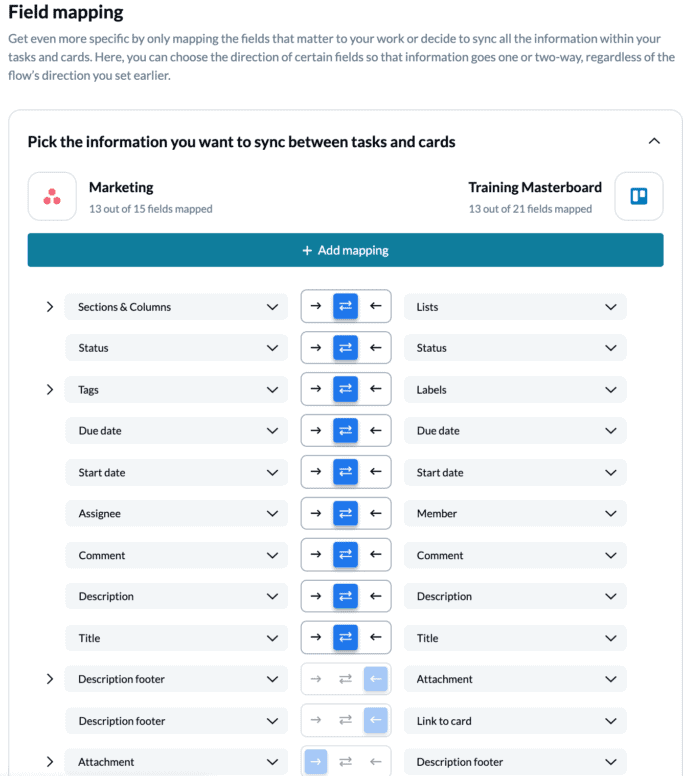Viewport: 683px width, 776px height.
Task: Expand the Sections & Columns mapping row
Action: tap(50, 307)
